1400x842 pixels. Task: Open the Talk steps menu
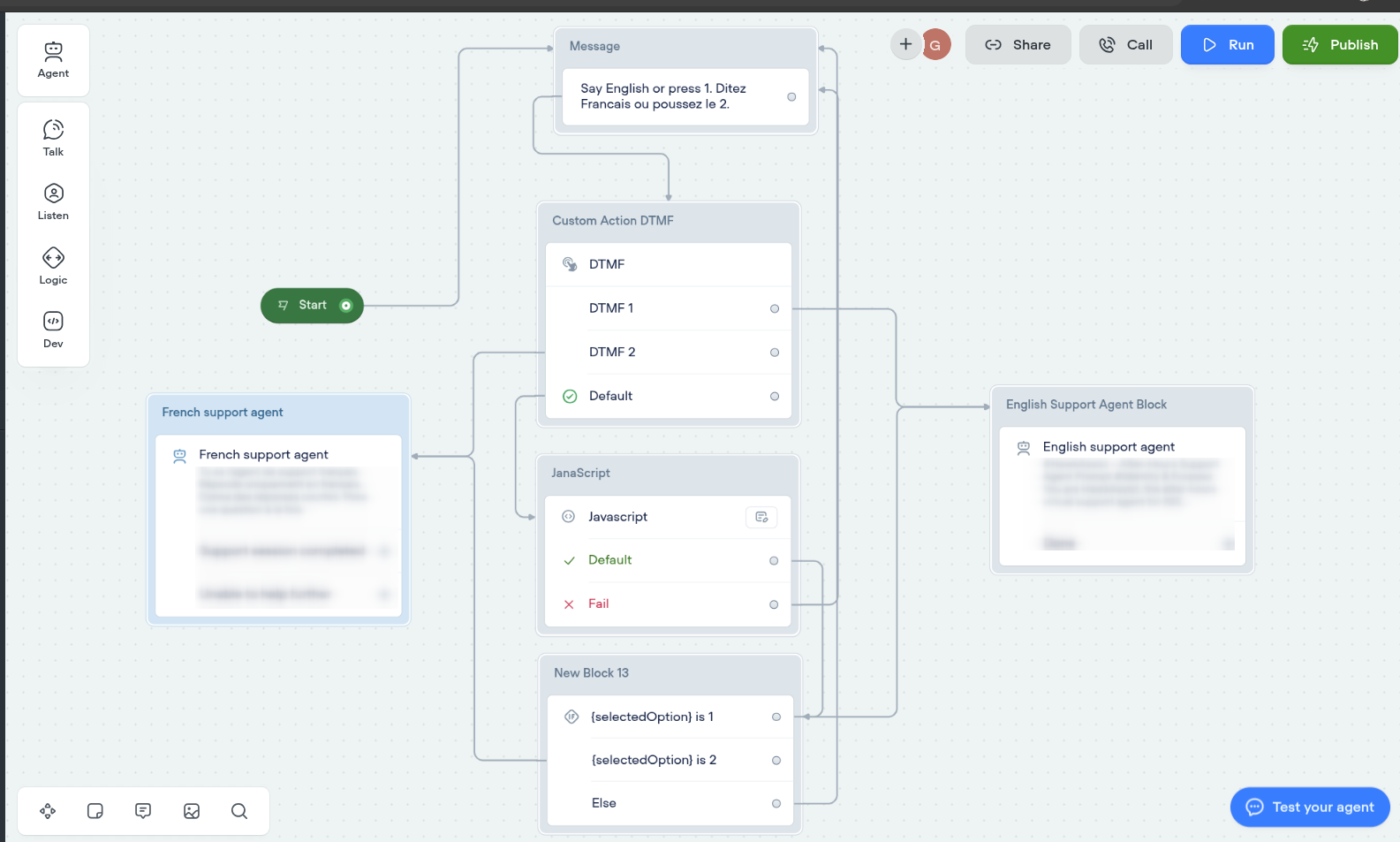53,138
